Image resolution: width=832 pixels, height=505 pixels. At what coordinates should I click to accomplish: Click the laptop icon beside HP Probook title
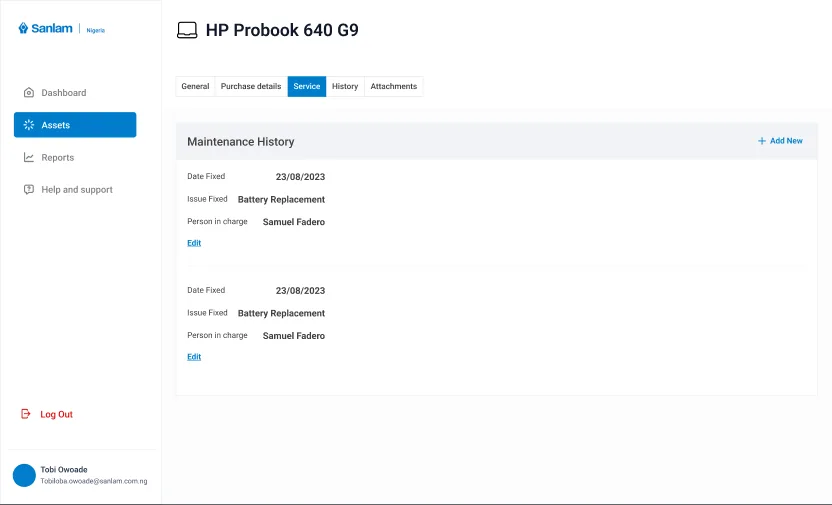coord(187,30)
